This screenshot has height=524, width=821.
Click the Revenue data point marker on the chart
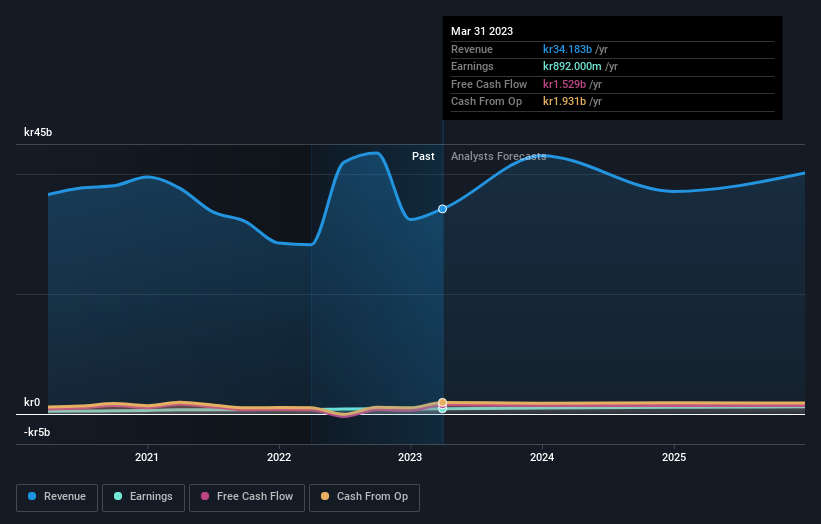point(442,209)
